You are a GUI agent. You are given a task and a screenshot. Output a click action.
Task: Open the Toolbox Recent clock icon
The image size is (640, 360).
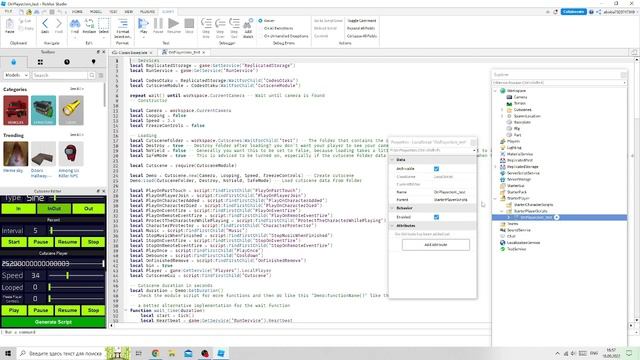pos(67,62)
